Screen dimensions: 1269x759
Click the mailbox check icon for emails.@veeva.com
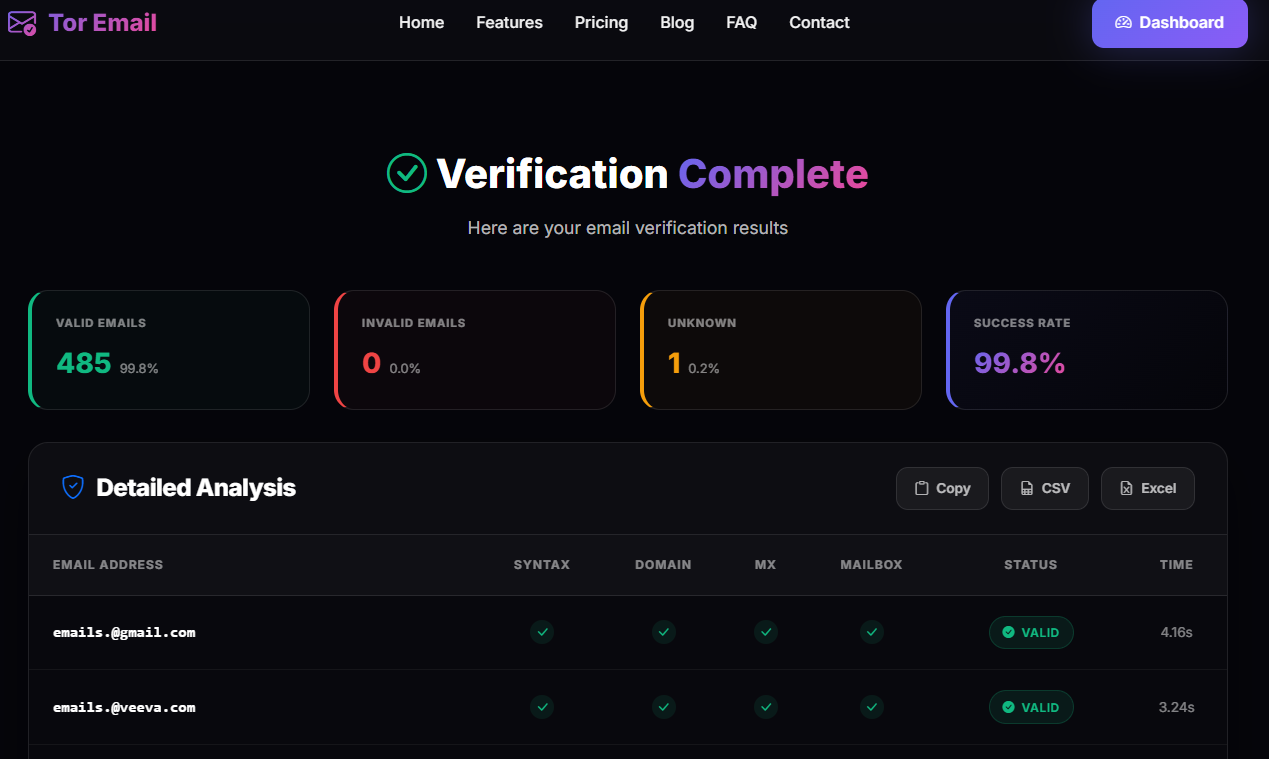[x=872, y=707]
